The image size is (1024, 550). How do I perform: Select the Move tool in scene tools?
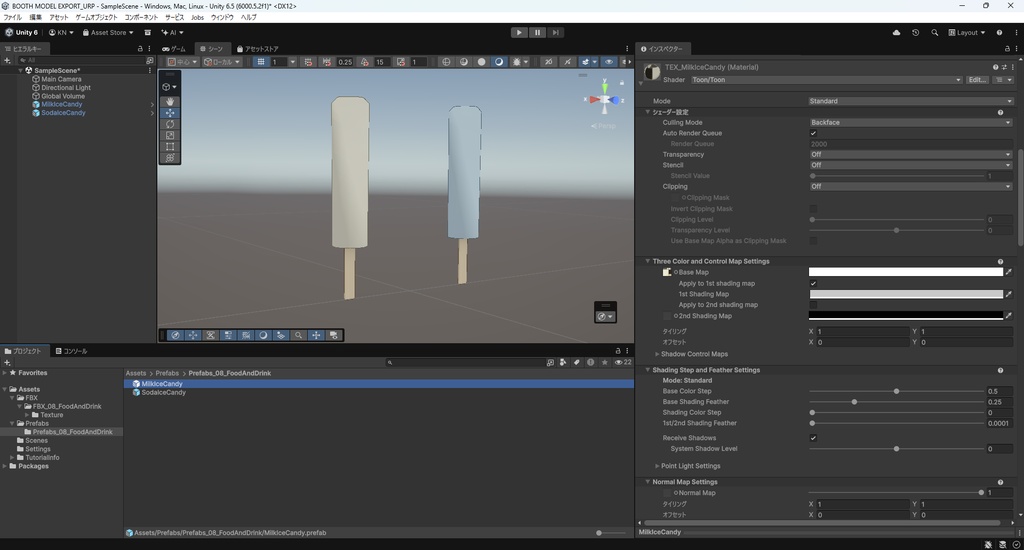(x=170, y=113)
